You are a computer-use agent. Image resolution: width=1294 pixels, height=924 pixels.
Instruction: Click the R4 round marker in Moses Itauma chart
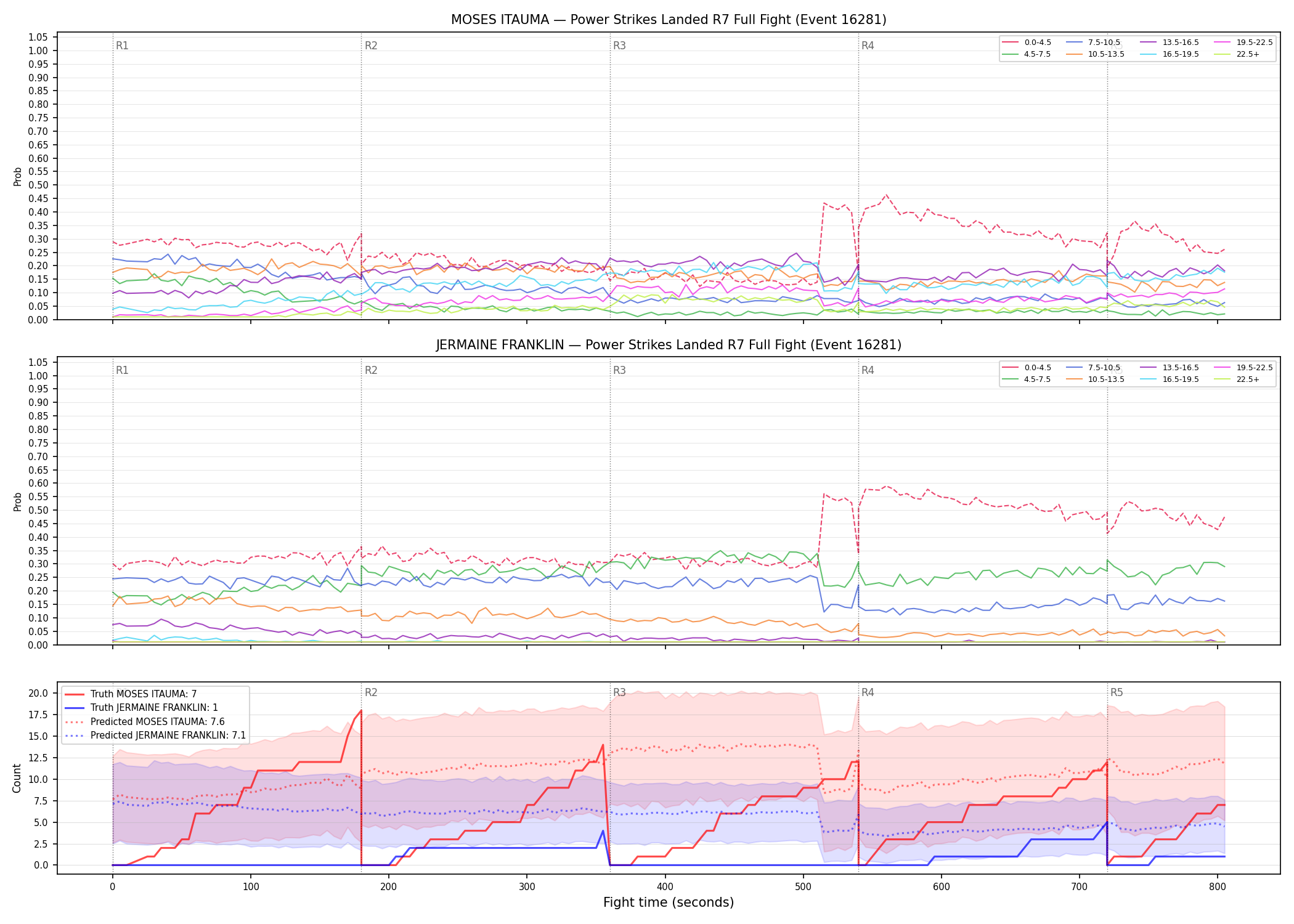click(x=868, y=46)
